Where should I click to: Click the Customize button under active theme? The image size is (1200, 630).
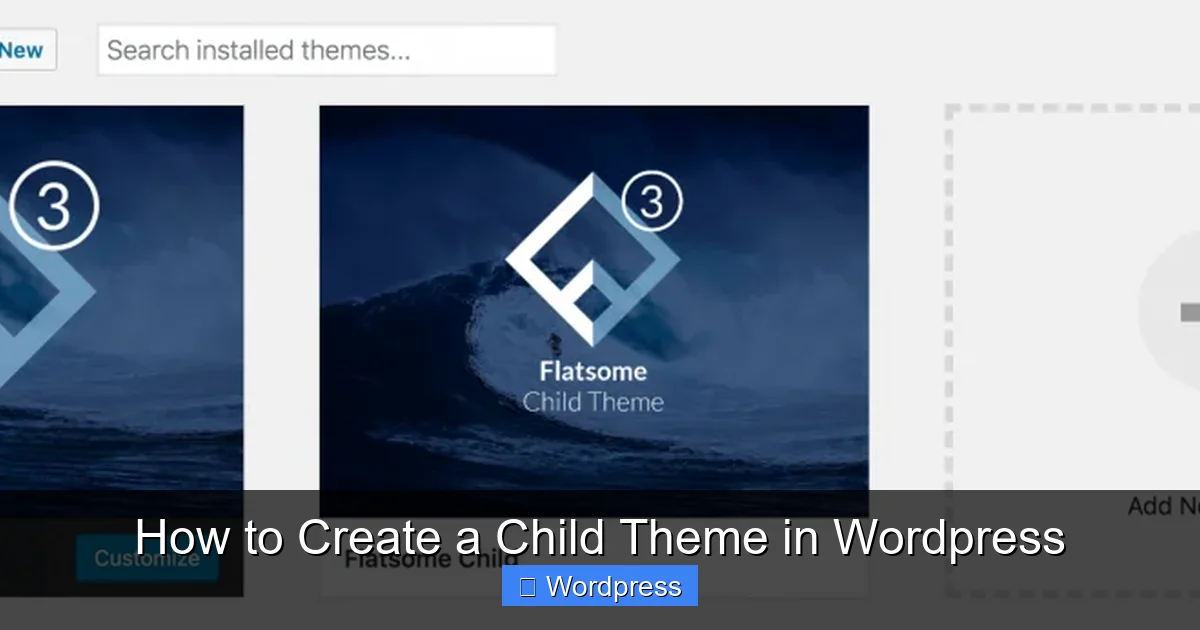[146, 558]
